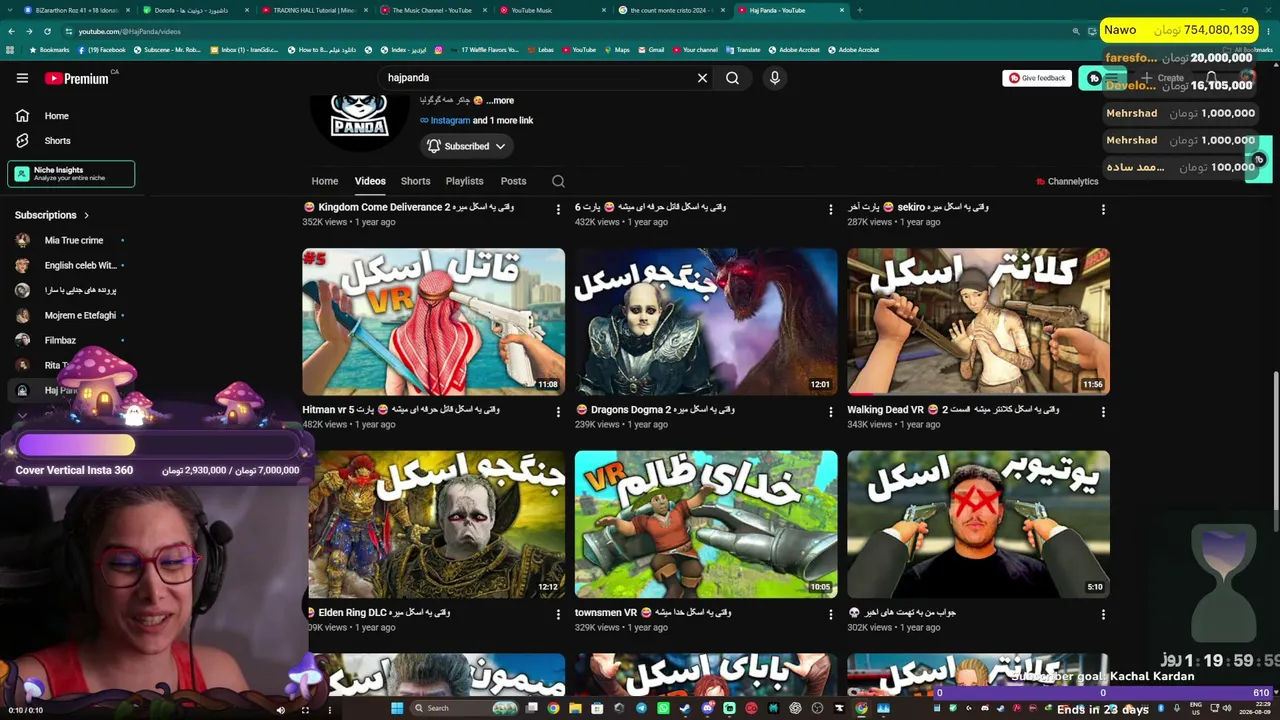Screen dimensions: 1280x720
Task: Open the Subscribed notification dropdown
Action: [467, 146]
